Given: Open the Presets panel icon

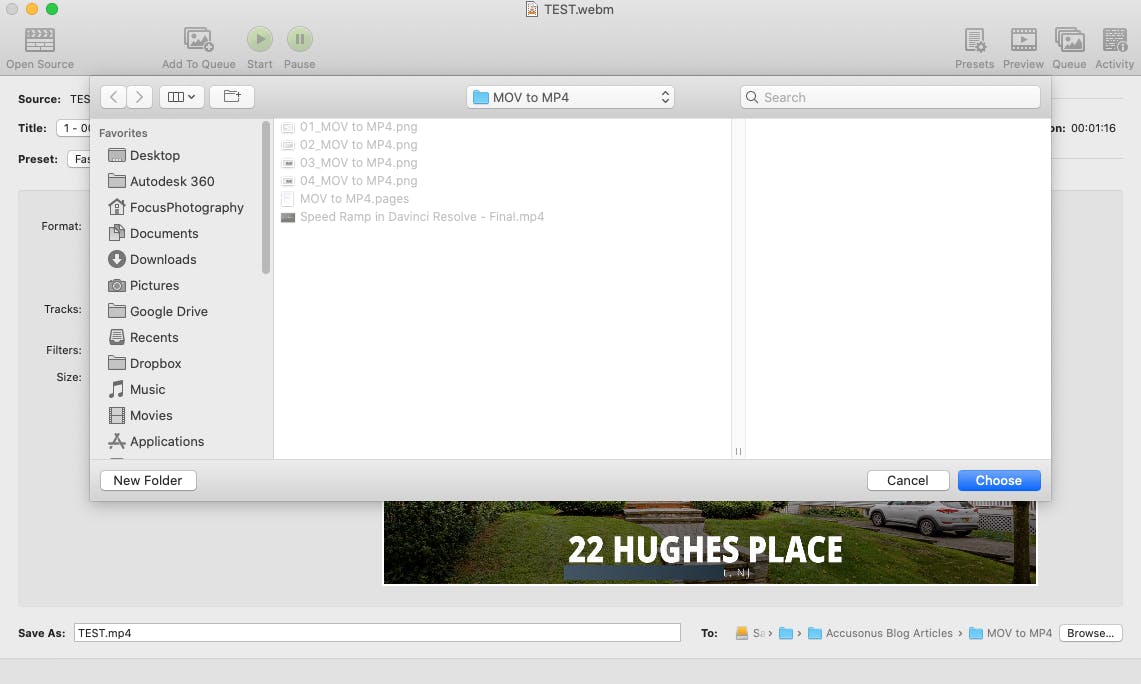Looking at the screenshot, I should [974, 40].
